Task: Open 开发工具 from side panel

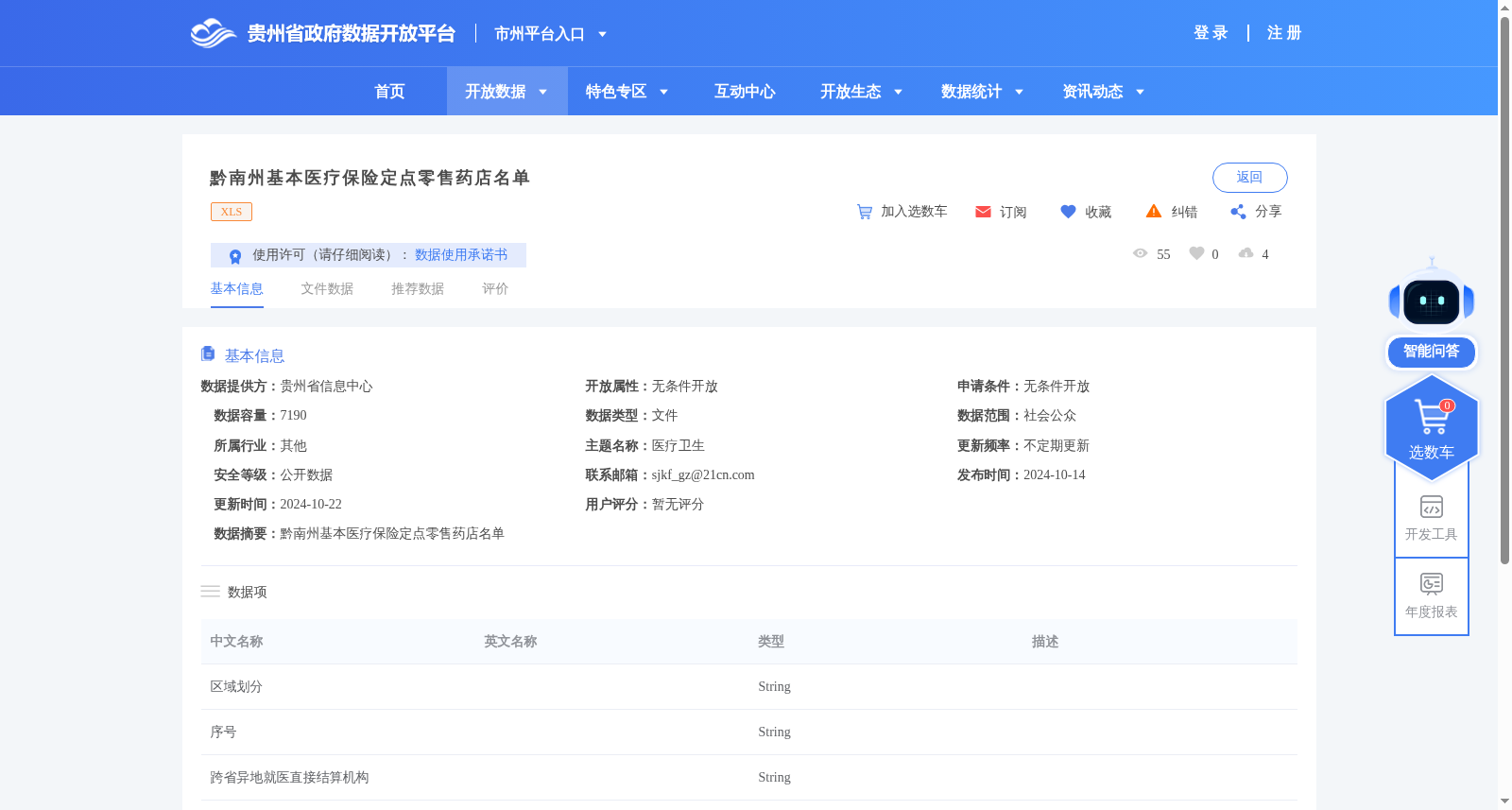Action: pyautogui.click(x=1432, y=519)
